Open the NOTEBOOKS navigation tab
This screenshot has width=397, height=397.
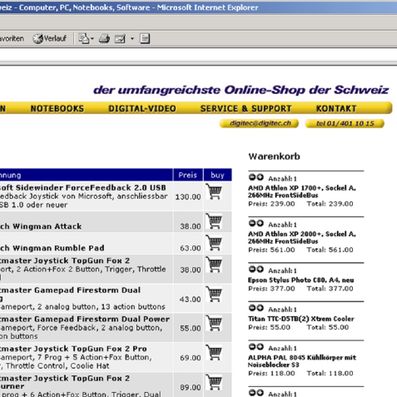[57, 108]
